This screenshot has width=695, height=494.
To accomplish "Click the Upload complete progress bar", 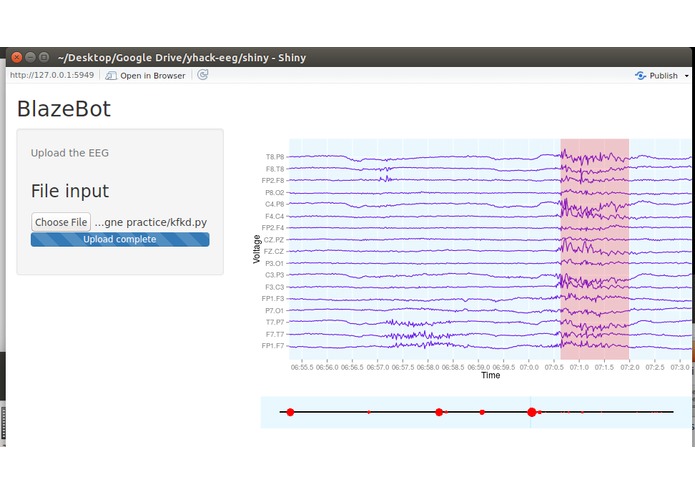I will [120, 239].
